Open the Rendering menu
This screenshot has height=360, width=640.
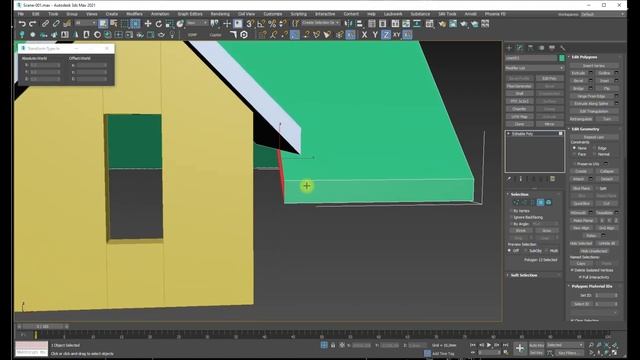click(x=220, y=14)
